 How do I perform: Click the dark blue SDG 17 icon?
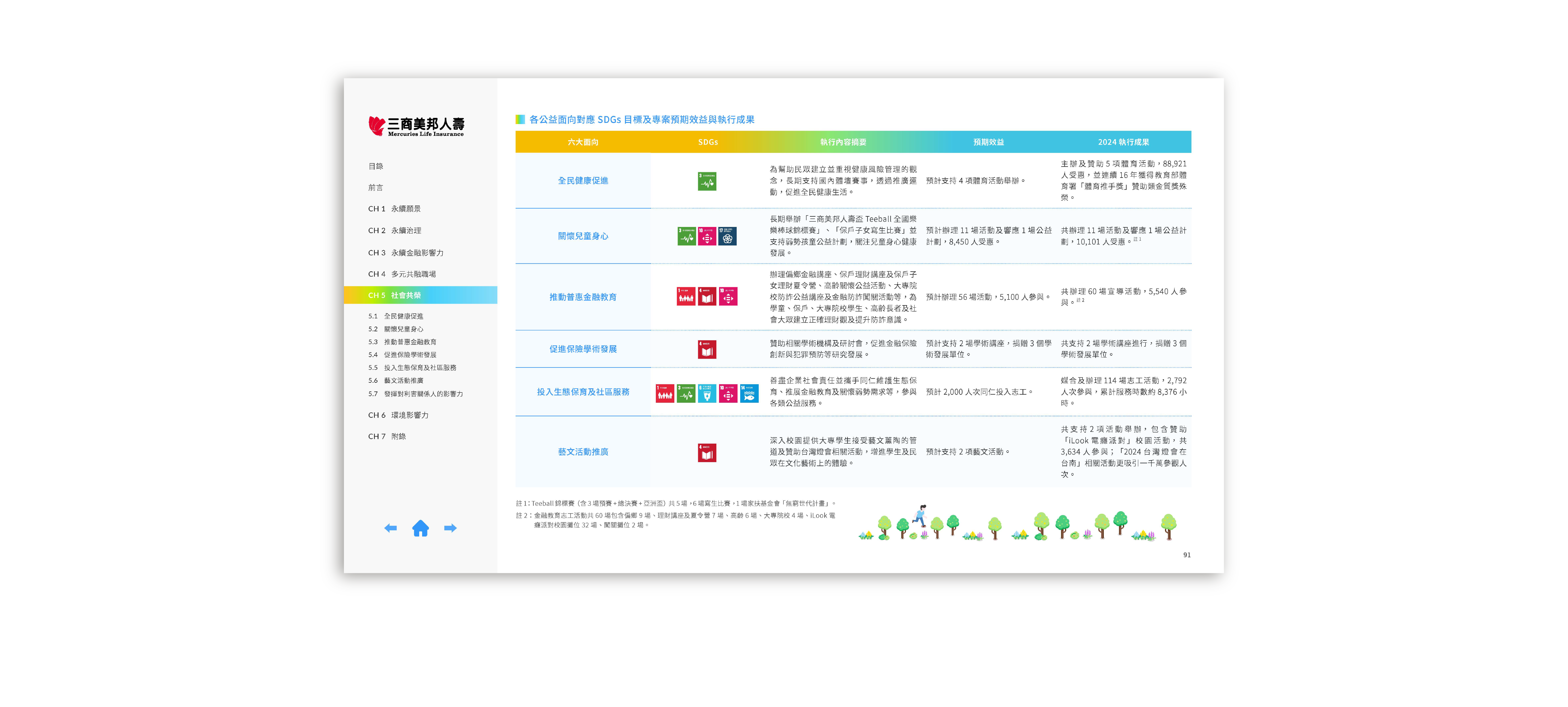pos(727,236)
